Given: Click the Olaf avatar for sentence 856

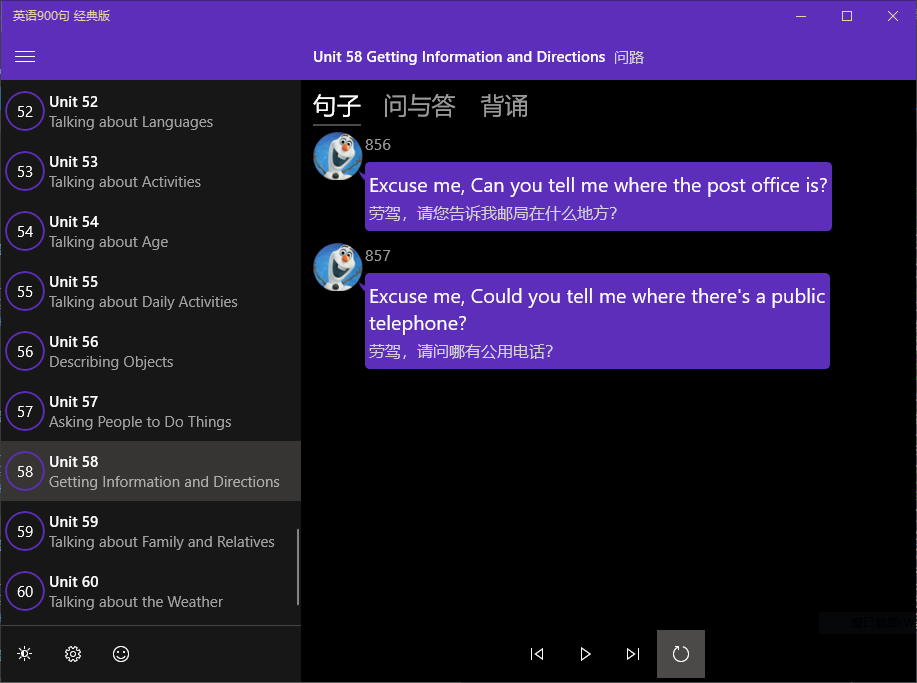Looking at the screenshot, I should pyautogui.click(x=337, y=156).
